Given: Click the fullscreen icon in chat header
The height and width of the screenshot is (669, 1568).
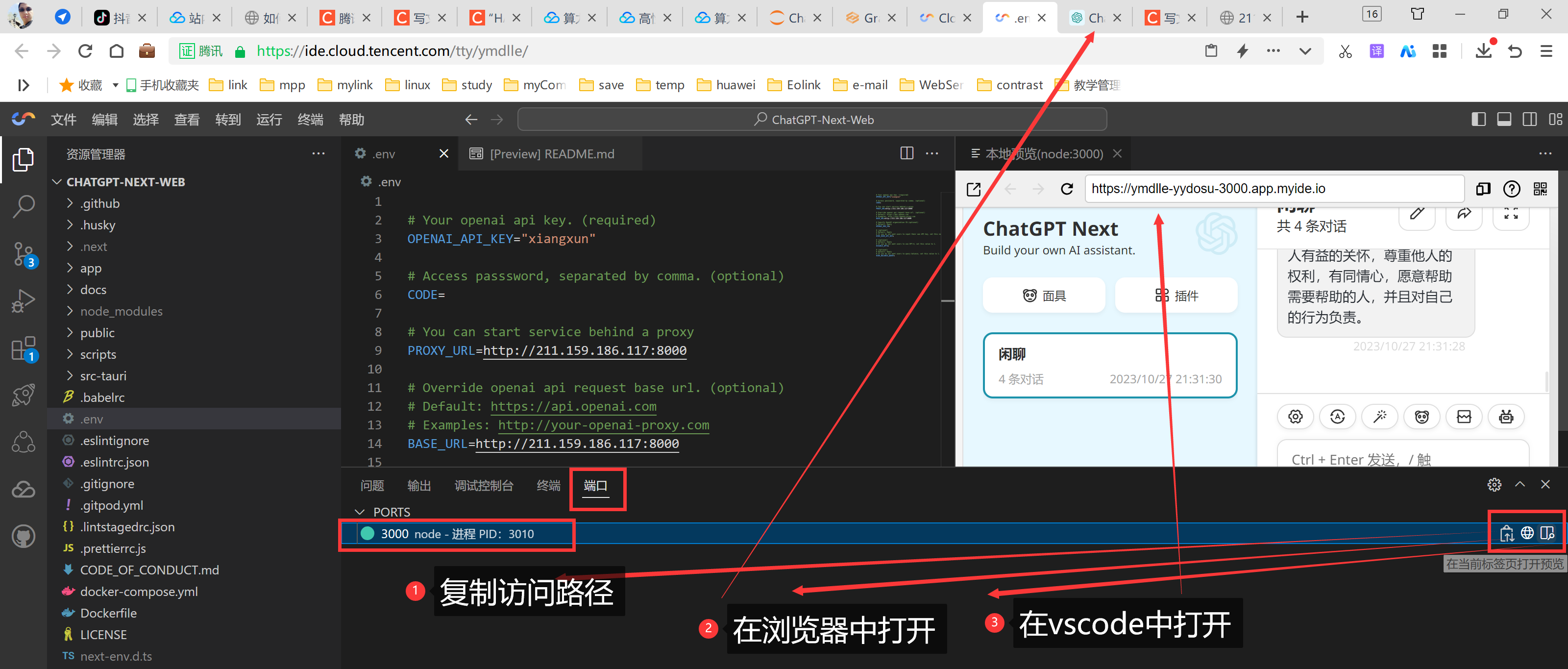Looking at the screenshot, I should (x=1511, y=213).
